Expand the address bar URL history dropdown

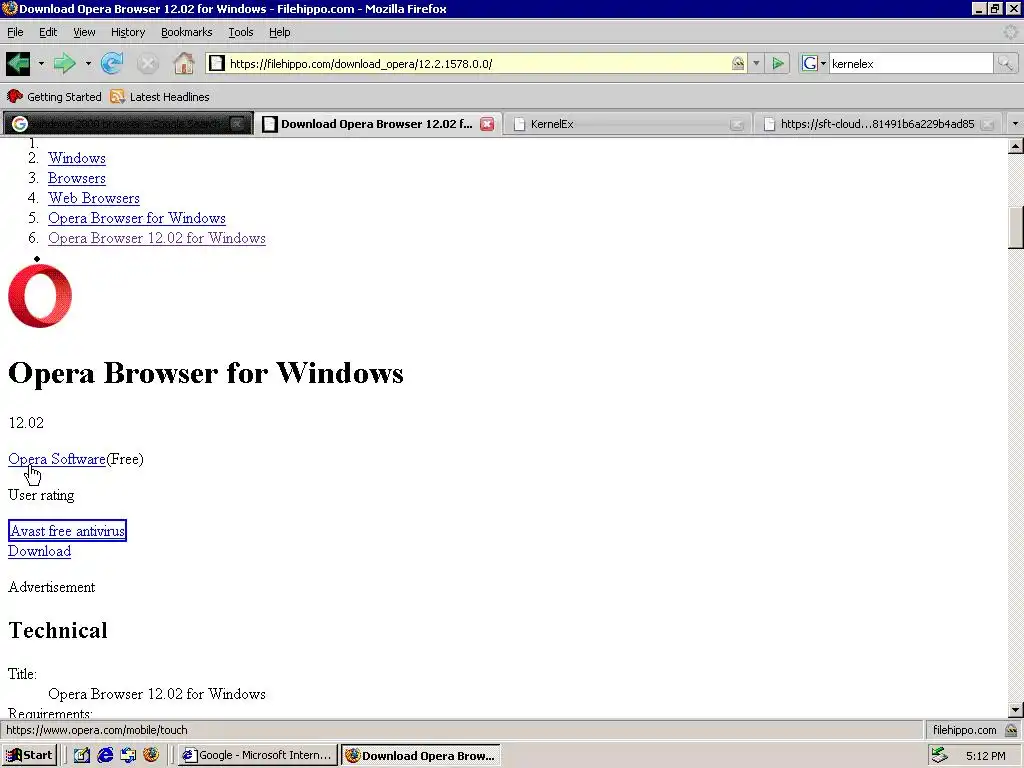pos(756,63)
